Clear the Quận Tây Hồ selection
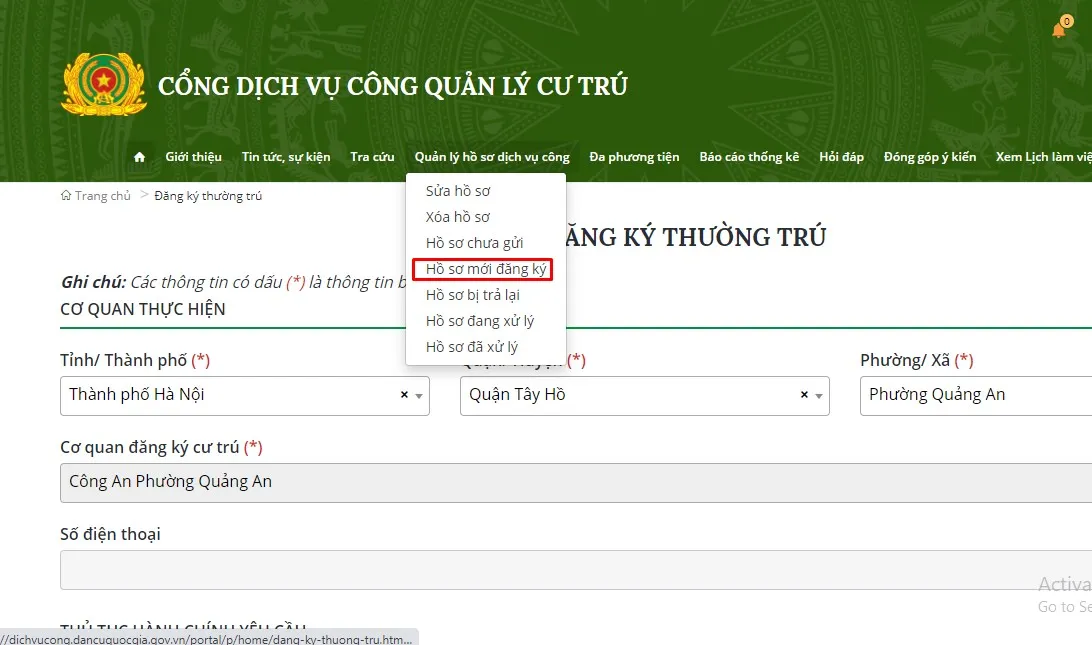 pos(804,395)
